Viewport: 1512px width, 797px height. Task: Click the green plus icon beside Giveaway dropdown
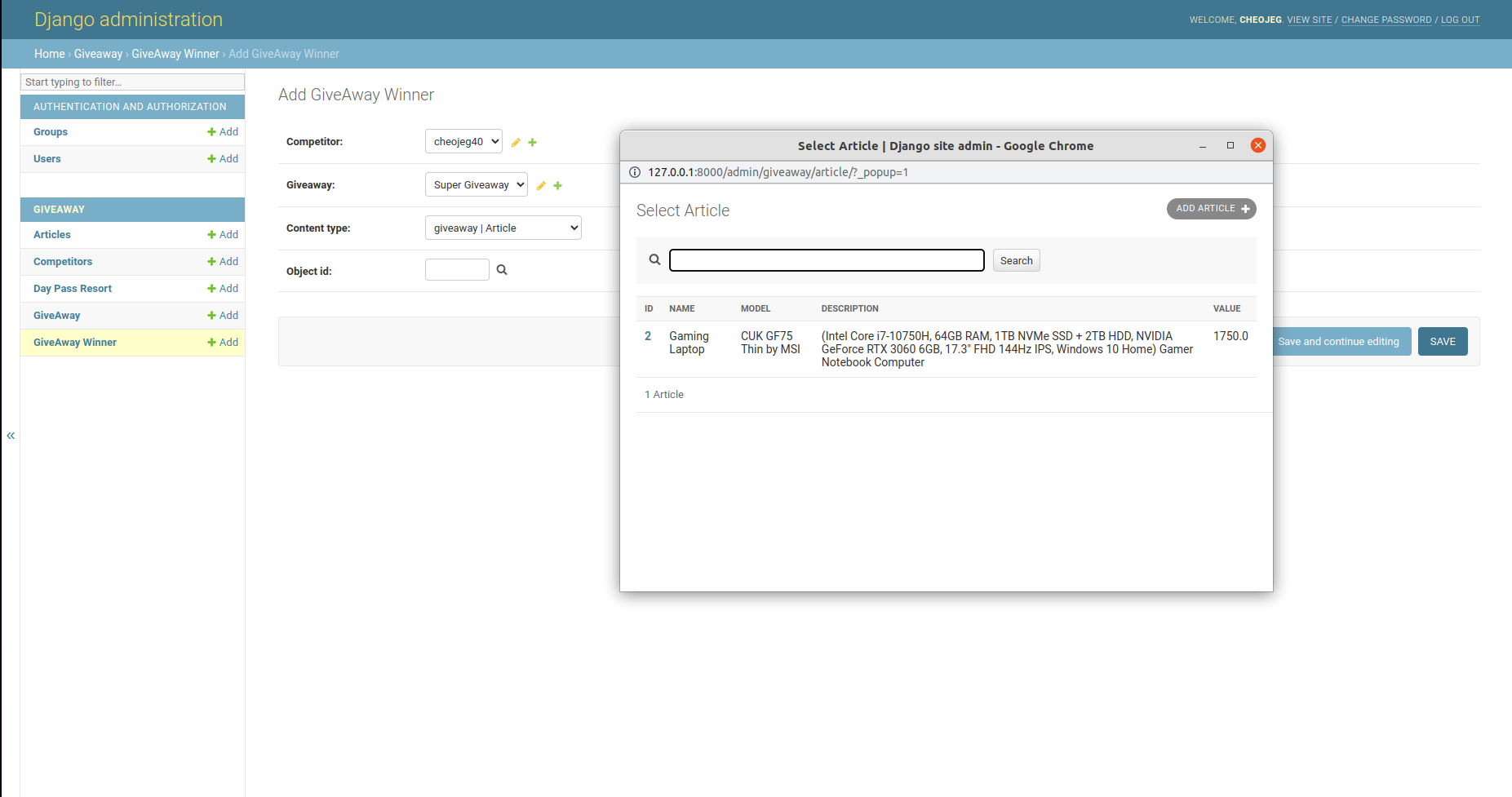coord(558,186)
